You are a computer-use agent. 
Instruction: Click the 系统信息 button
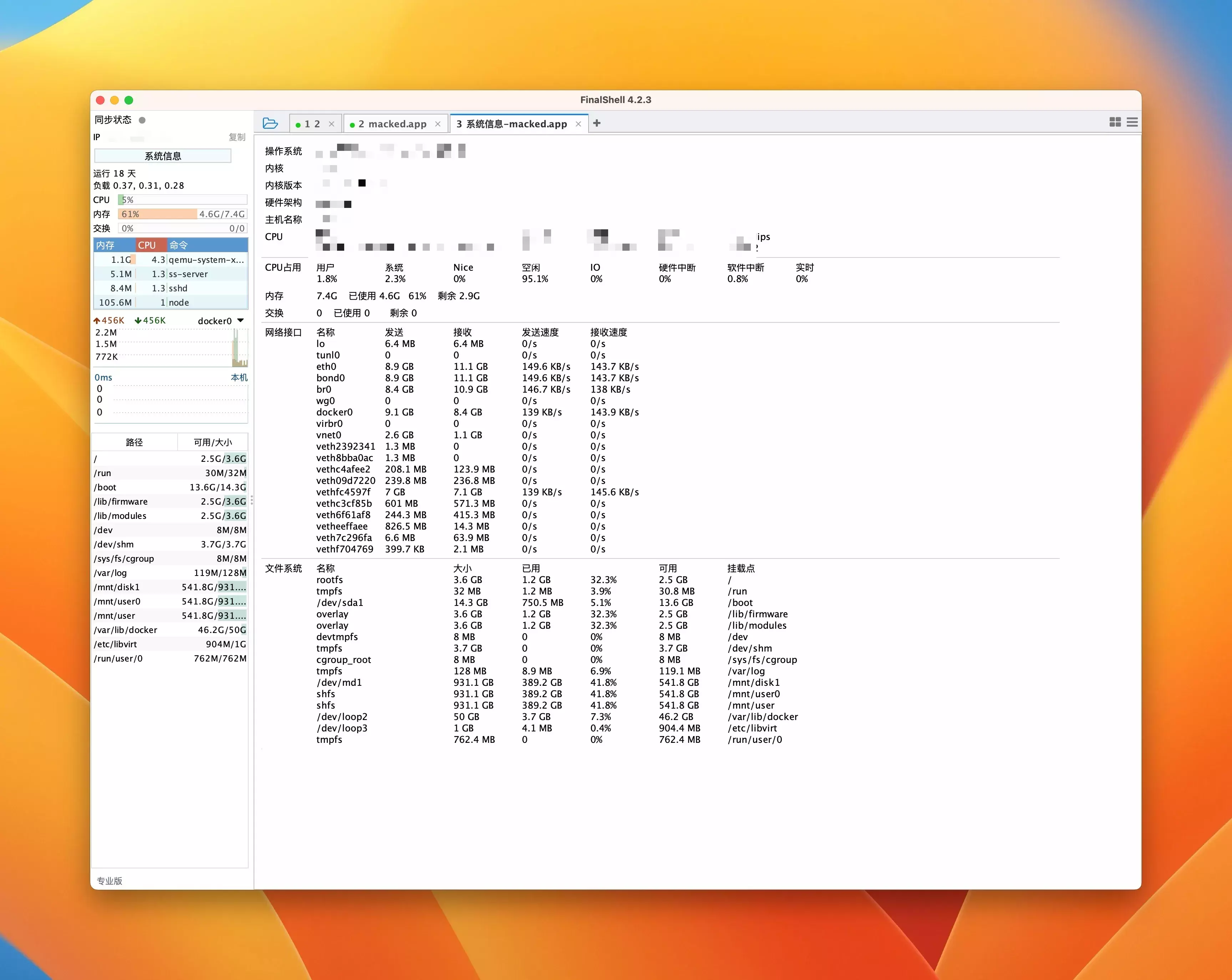163,156
